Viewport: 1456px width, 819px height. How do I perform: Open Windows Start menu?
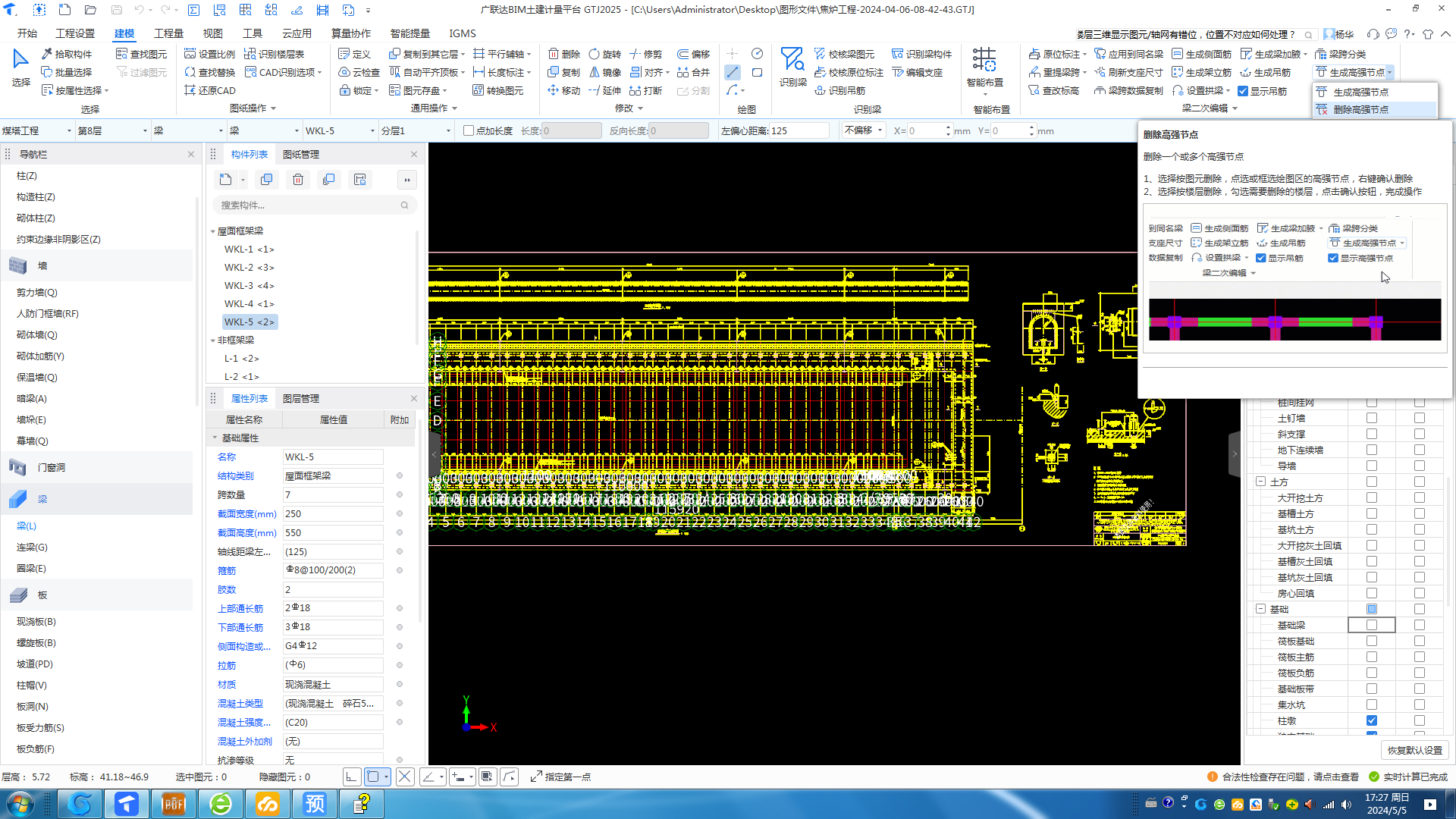point(20,803)
